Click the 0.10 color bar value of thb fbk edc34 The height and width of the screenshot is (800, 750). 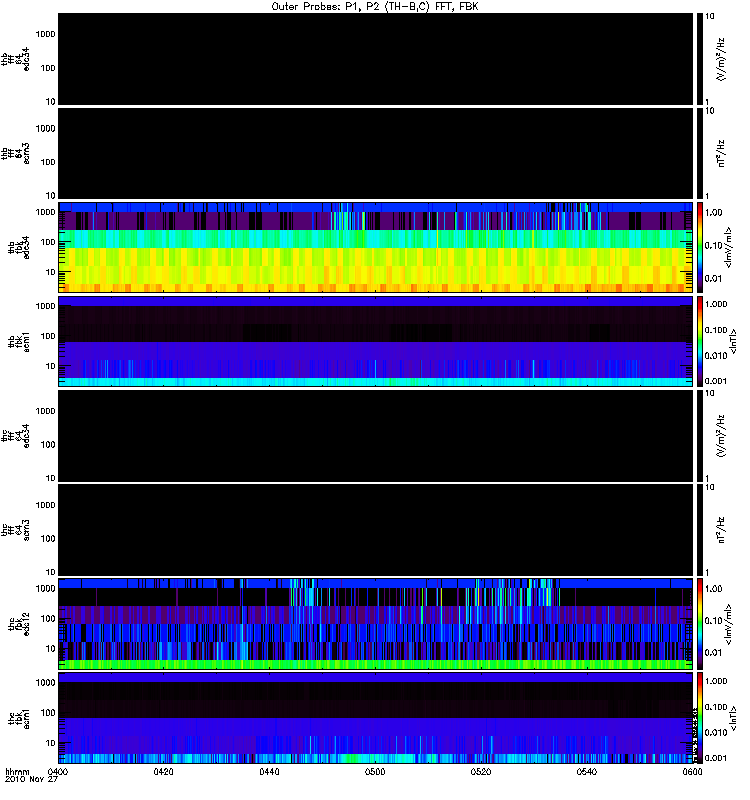[x=714, y=245]
